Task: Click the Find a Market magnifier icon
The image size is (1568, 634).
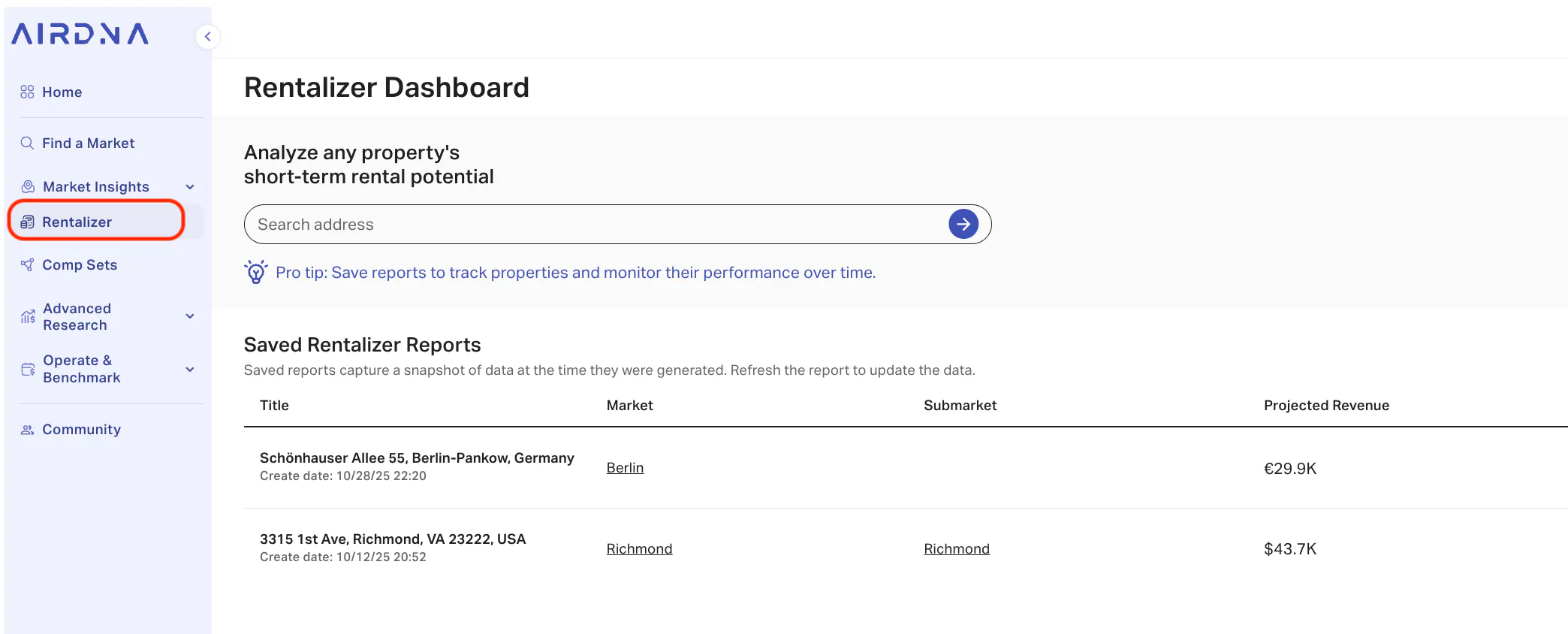Action: click(27, 143)
